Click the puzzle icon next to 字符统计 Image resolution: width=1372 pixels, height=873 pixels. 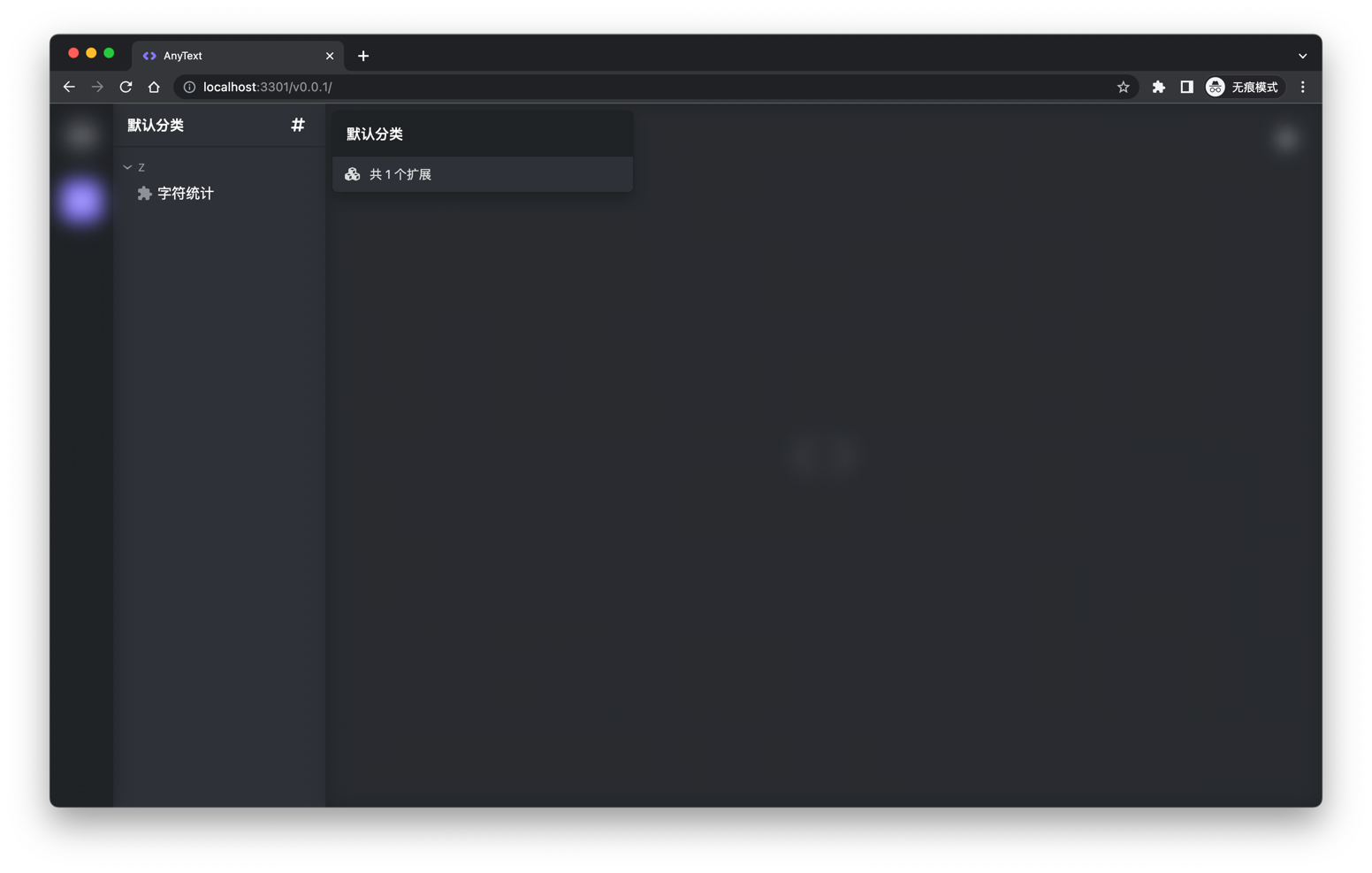click(144, 193)
